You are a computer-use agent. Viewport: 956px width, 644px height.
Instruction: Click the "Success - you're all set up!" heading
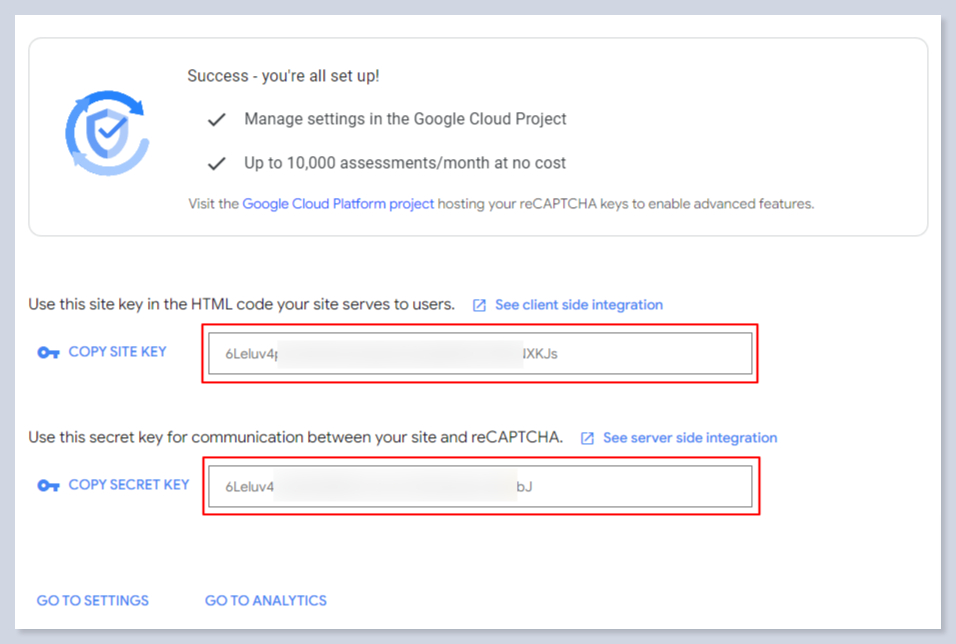tap(283, 76)
